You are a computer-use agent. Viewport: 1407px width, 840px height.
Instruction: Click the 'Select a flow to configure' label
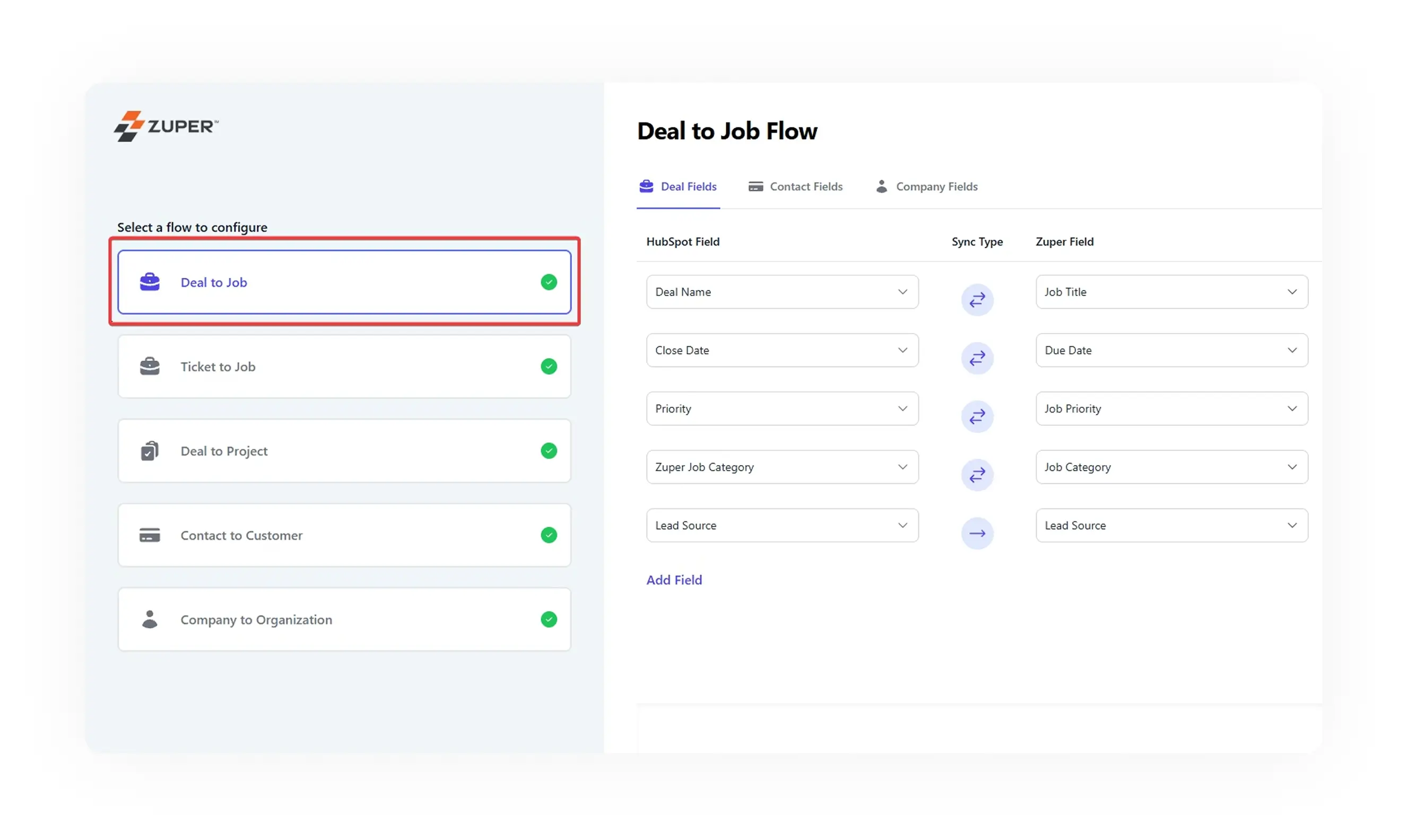[192, 227]
